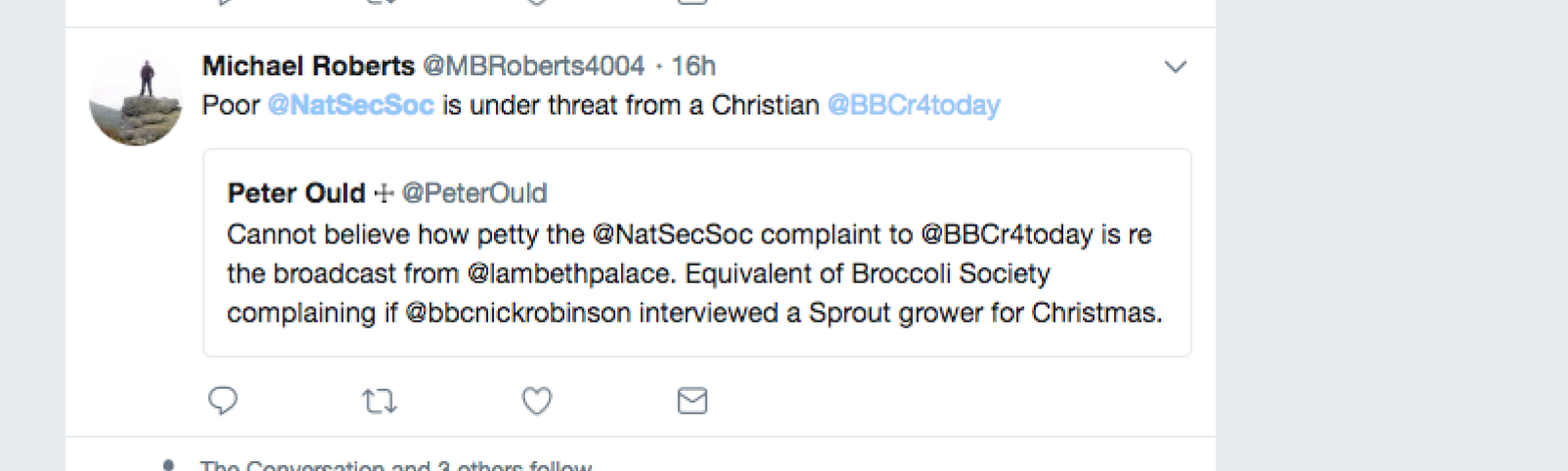Viewport: 1568px width, 471px height.
Task: Open Michael Roberts display name link
Action: tap(308, 66)
